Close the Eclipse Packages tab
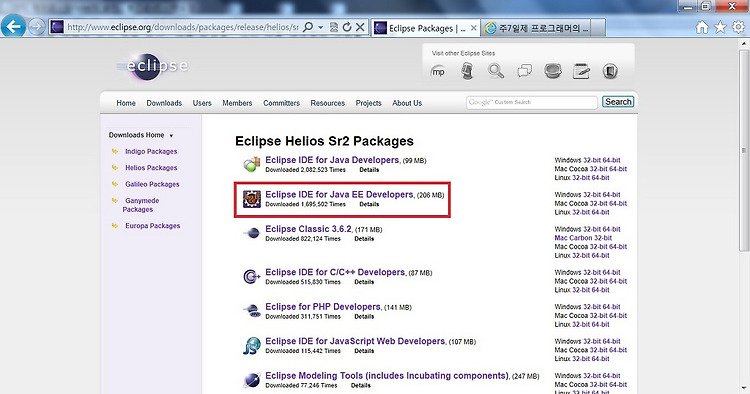The width and height of the screenshot is (750, 394). point(474,28)
